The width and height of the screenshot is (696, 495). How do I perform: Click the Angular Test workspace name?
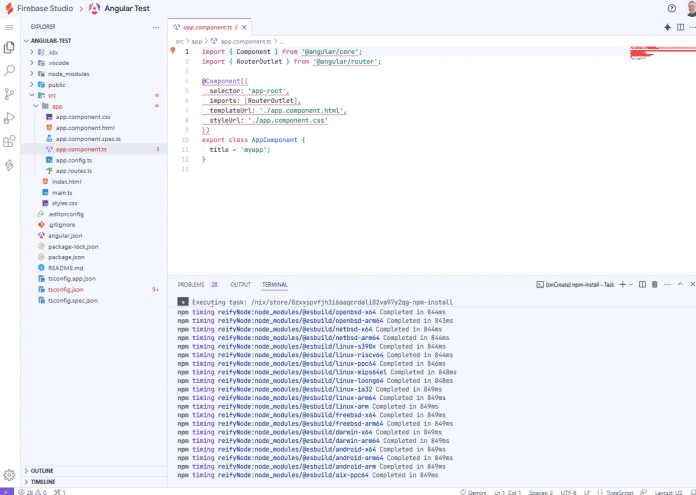[127, 8]
